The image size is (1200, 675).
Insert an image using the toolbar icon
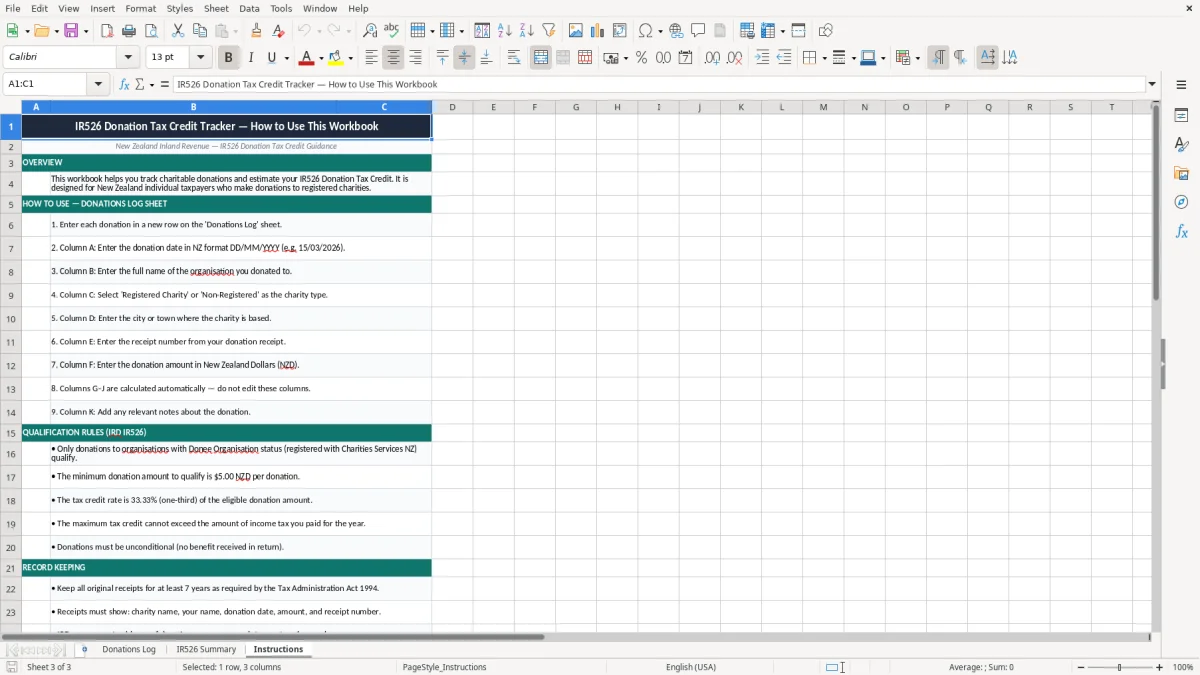576,31
